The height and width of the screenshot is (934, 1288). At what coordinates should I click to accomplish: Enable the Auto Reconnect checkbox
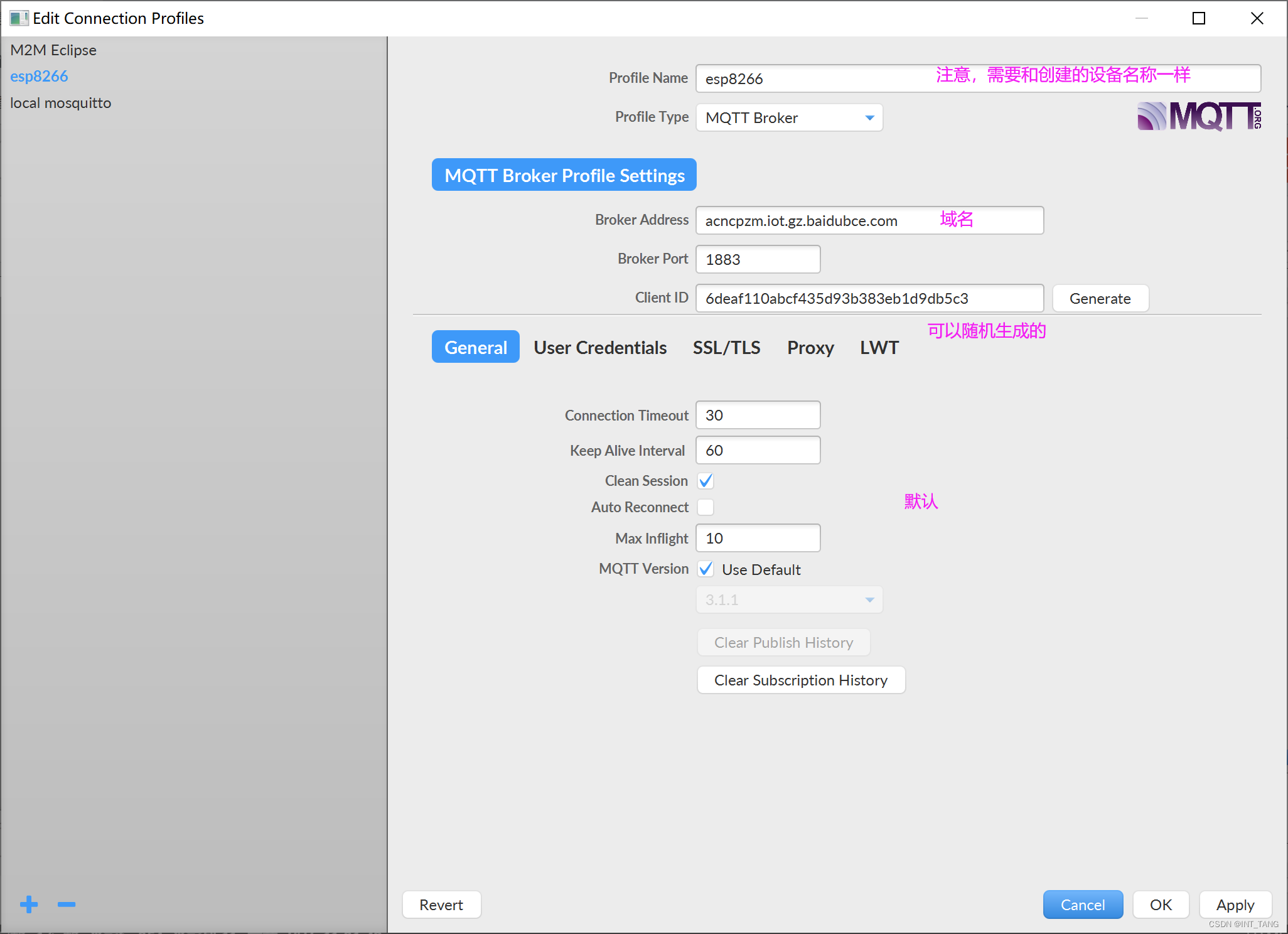tap(707, 508)
